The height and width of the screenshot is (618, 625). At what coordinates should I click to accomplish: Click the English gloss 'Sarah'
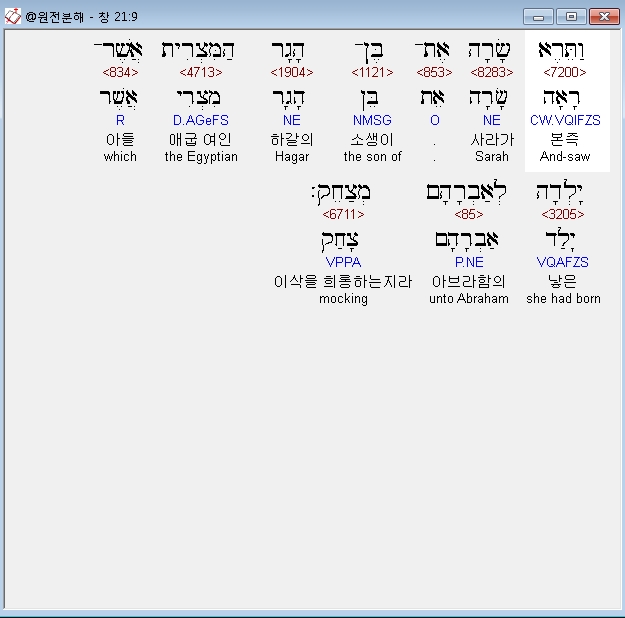pyautogui.click(x=491, y=156)
